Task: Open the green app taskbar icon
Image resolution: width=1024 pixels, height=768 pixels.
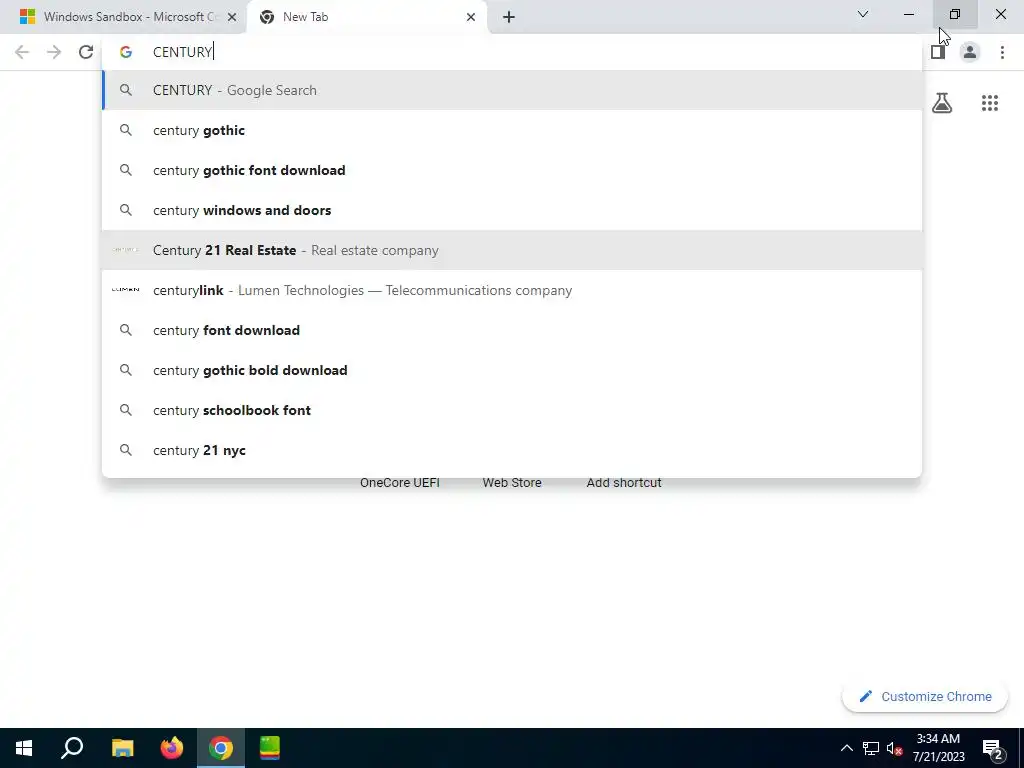Action: point(270,748)
